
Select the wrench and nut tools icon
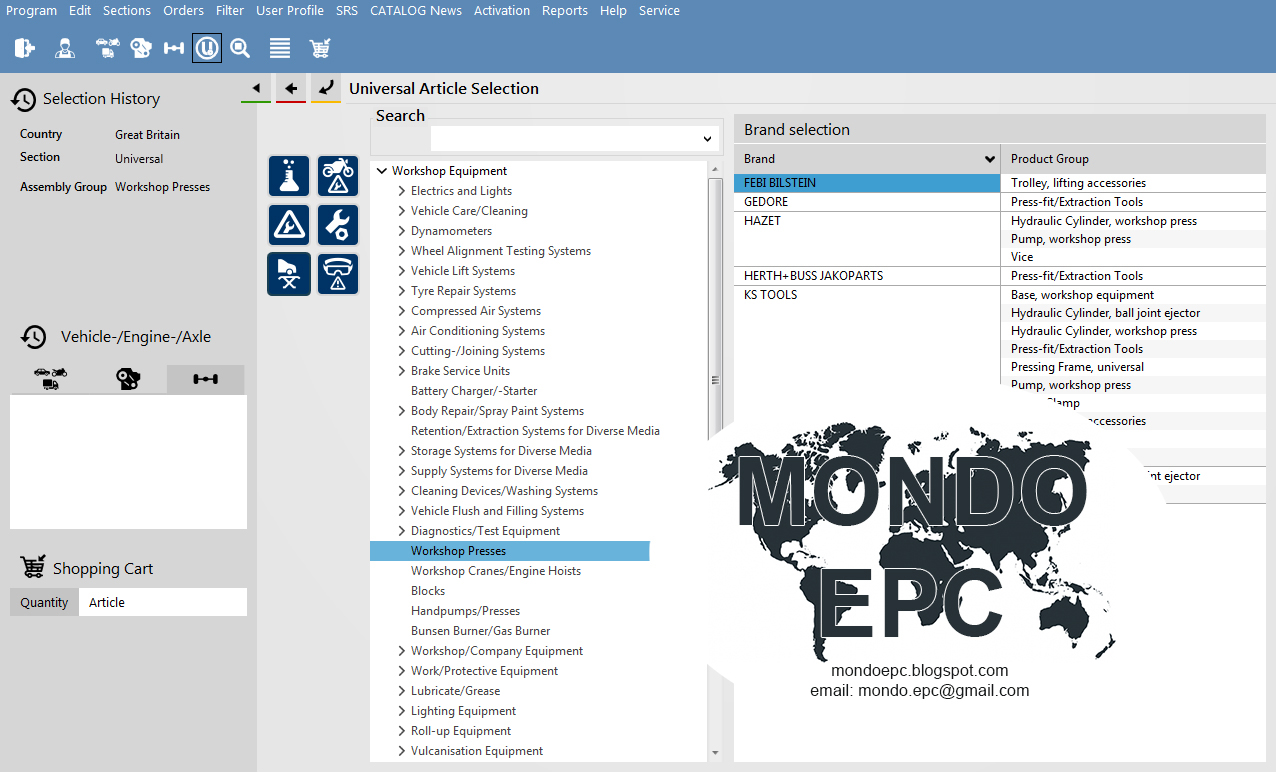(x=338, y=225)
